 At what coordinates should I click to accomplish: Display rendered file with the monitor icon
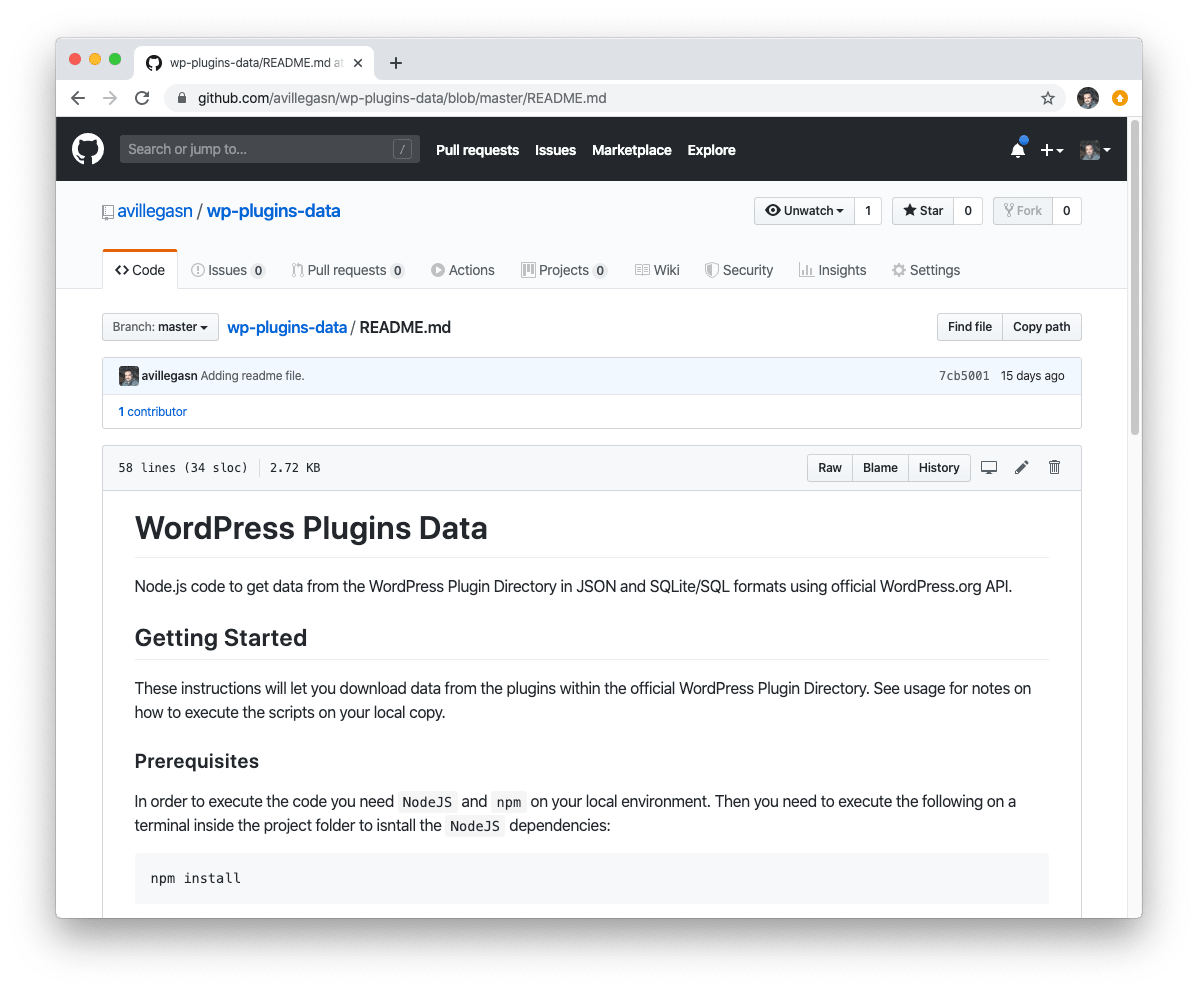tap(989, 467)
